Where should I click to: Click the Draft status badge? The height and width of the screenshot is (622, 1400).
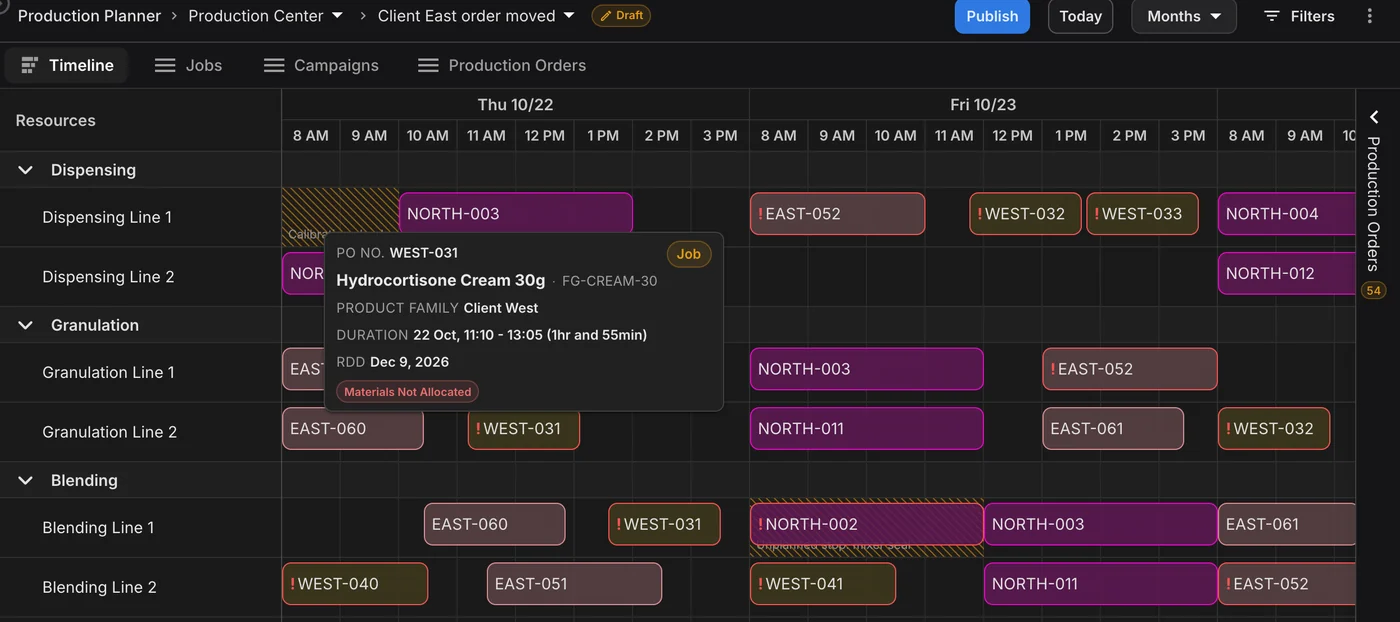tap(621, 16)
